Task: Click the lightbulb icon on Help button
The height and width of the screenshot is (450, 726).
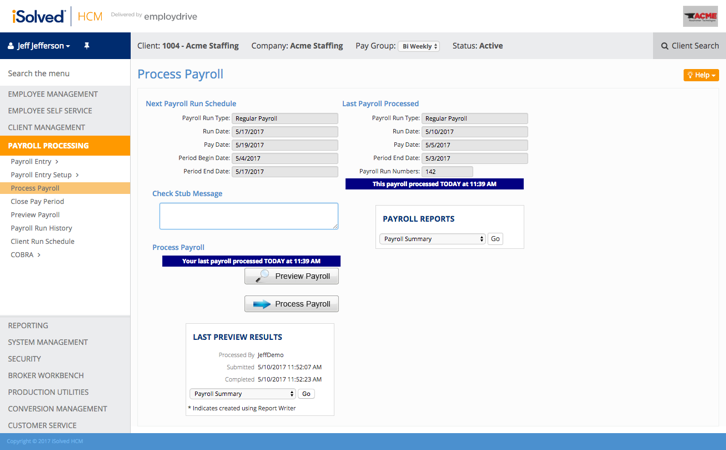Action: click(x=690, y=75)
